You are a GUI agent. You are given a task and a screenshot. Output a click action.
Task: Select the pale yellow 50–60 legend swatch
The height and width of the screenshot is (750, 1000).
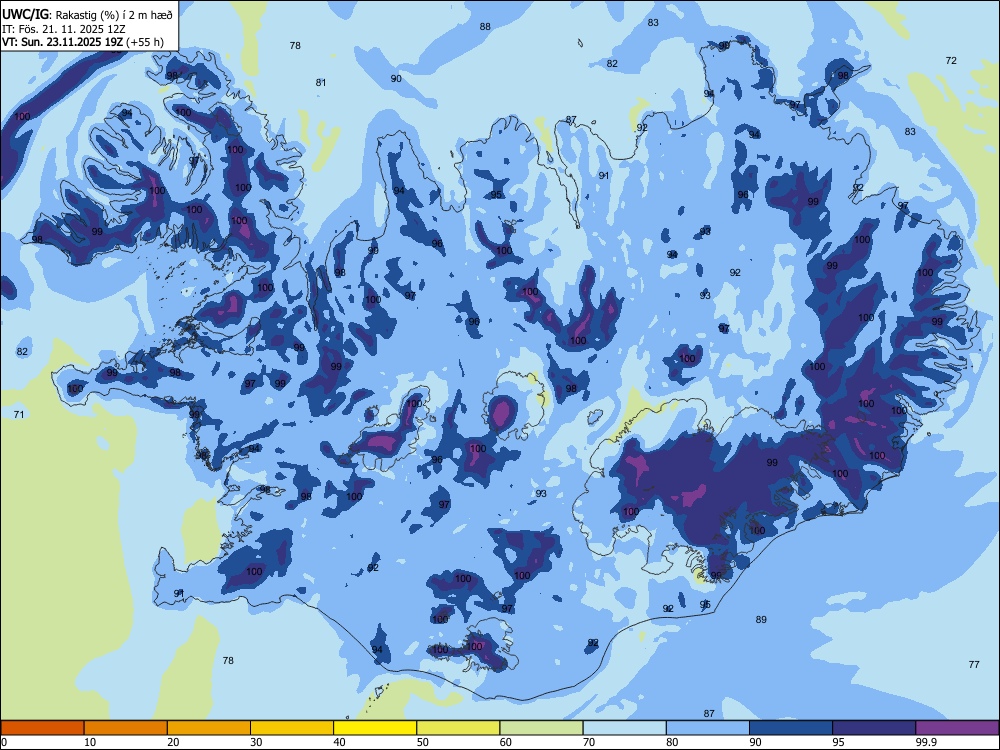pyautogui.click(x=459, y=728)
